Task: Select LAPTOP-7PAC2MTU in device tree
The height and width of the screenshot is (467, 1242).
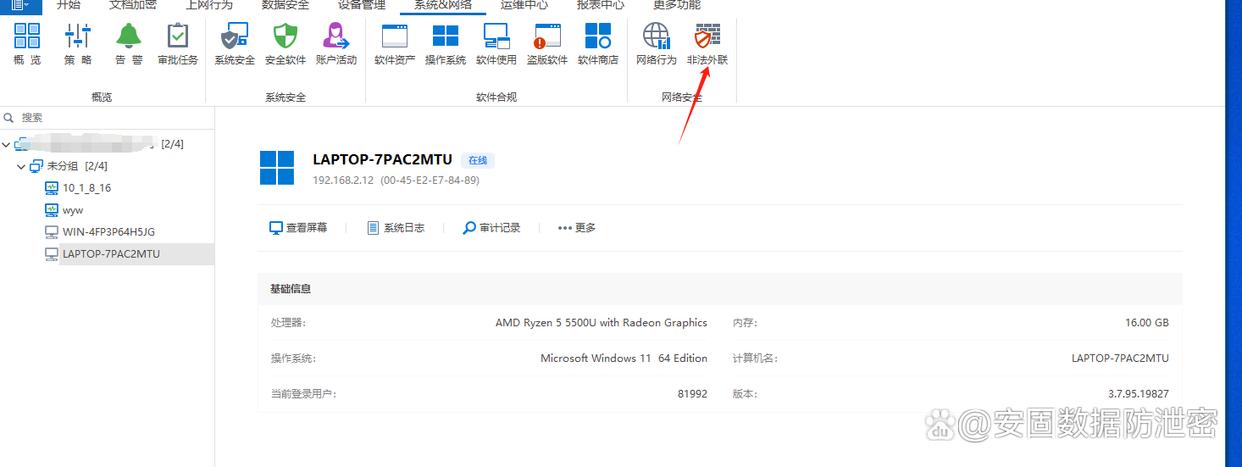Action: (111, 254)
